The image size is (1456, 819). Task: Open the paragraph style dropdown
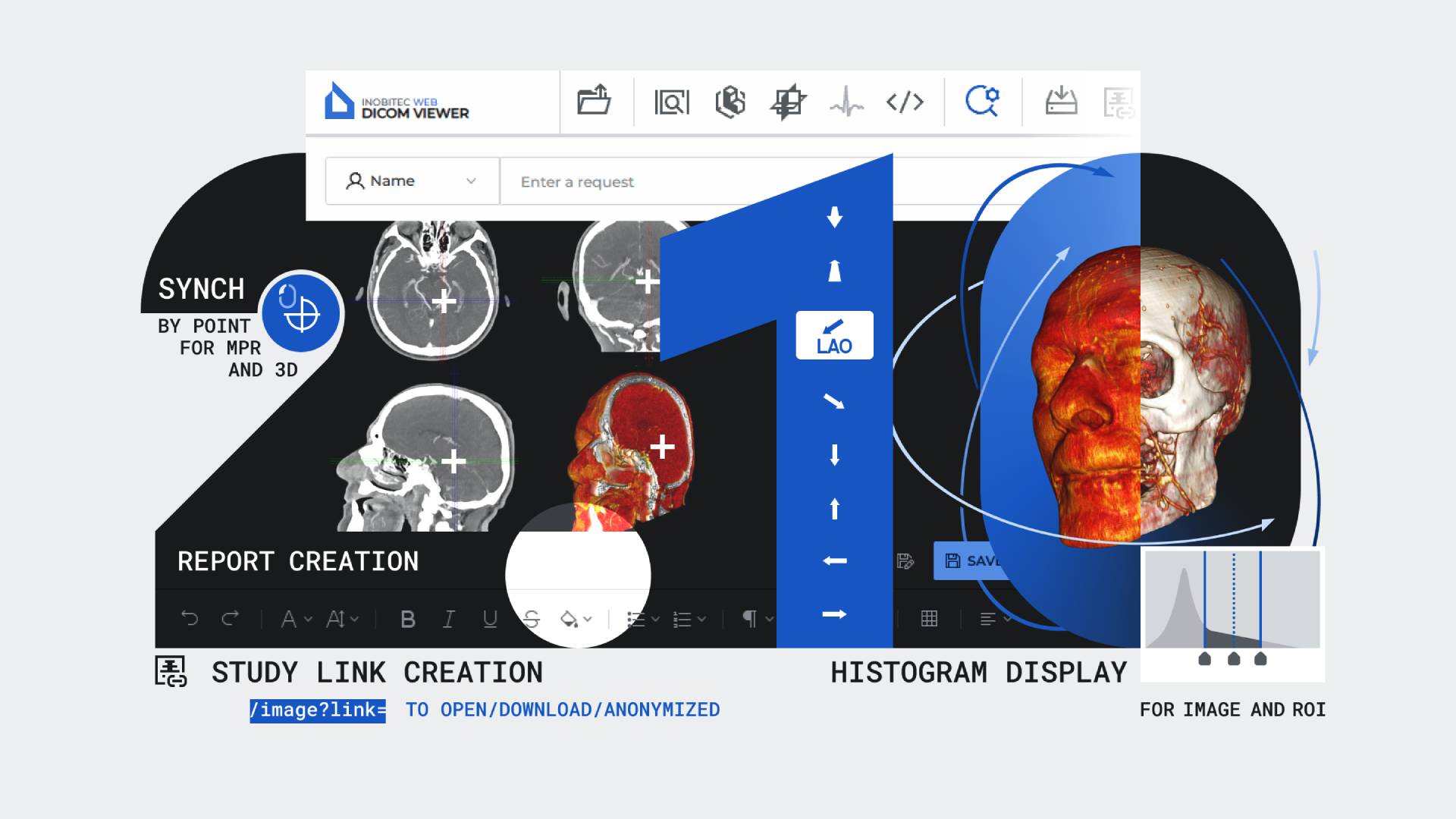(767, 619)
